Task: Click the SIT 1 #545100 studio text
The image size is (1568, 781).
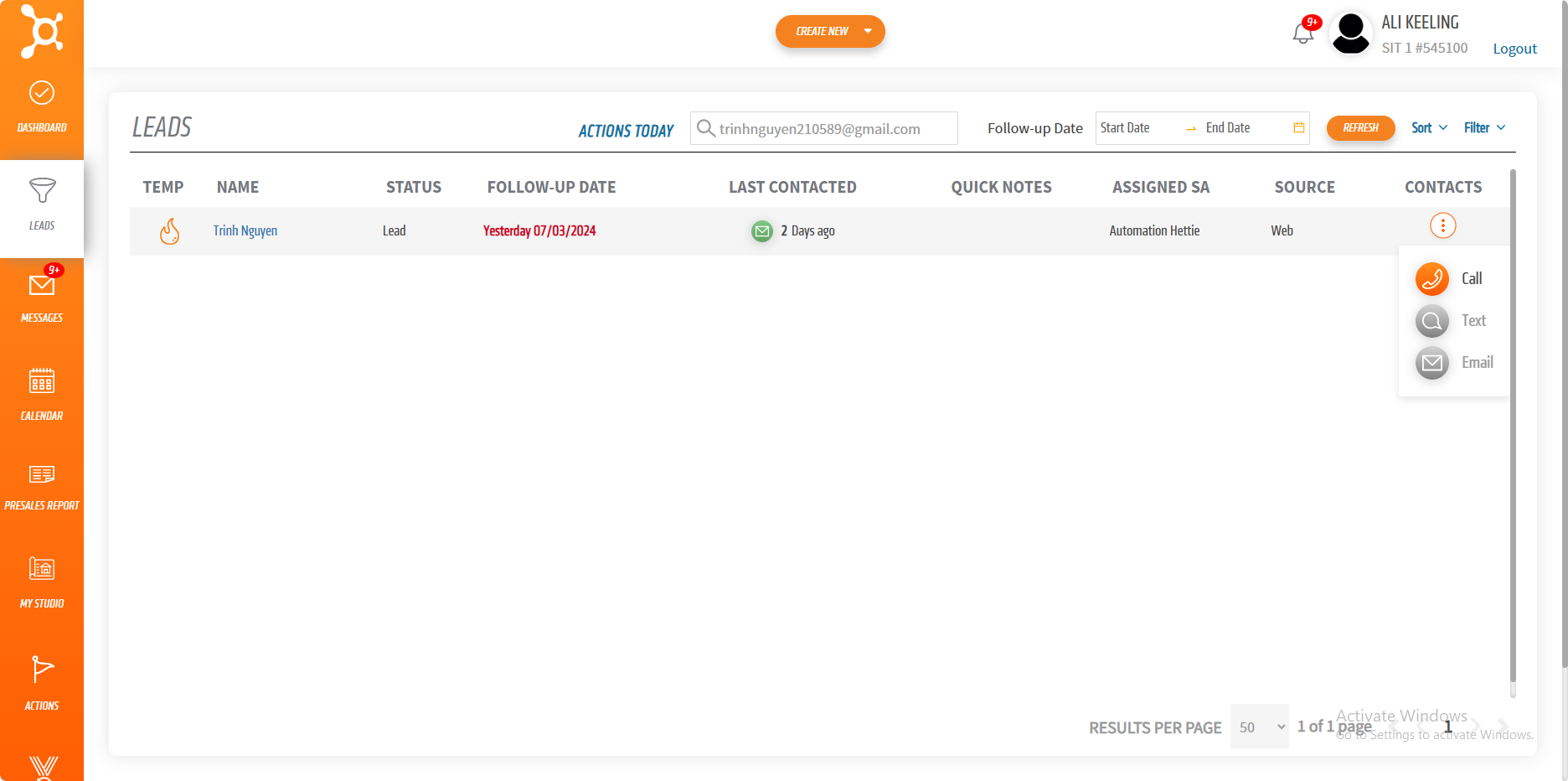Action: point(1425,48)
